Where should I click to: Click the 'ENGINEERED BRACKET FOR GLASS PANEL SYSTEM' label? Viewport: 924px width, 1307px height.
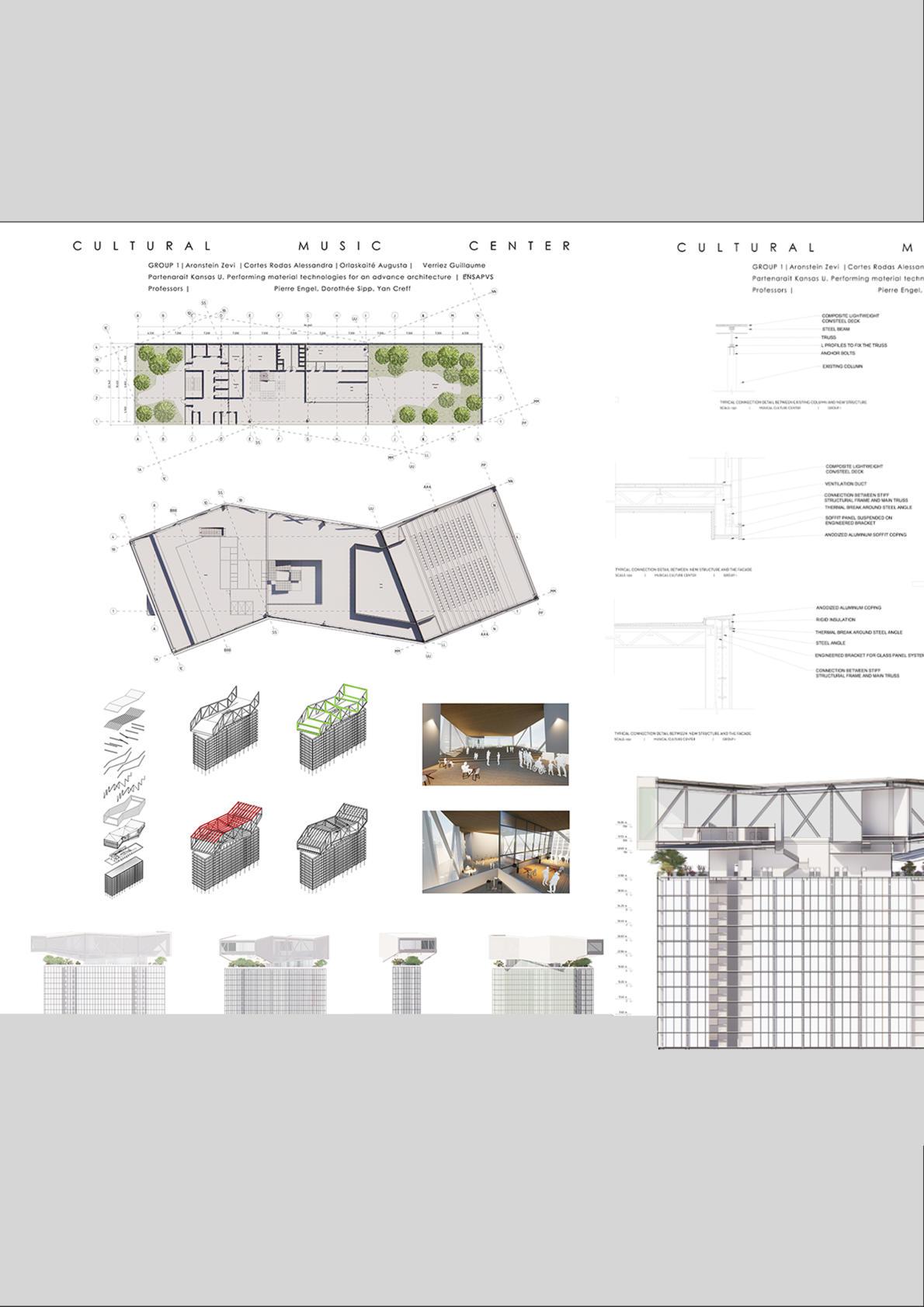coord(870,655)
